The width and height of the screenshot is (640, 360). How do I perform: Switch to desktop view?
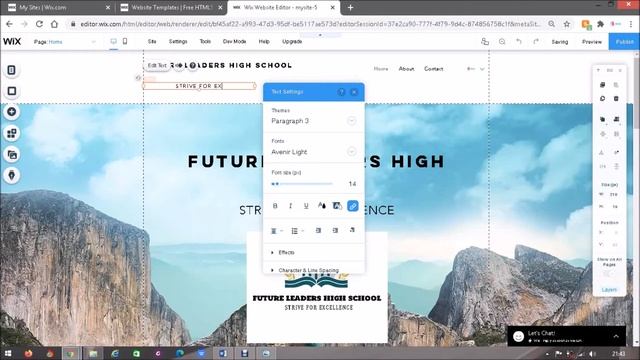pos(113,41)
